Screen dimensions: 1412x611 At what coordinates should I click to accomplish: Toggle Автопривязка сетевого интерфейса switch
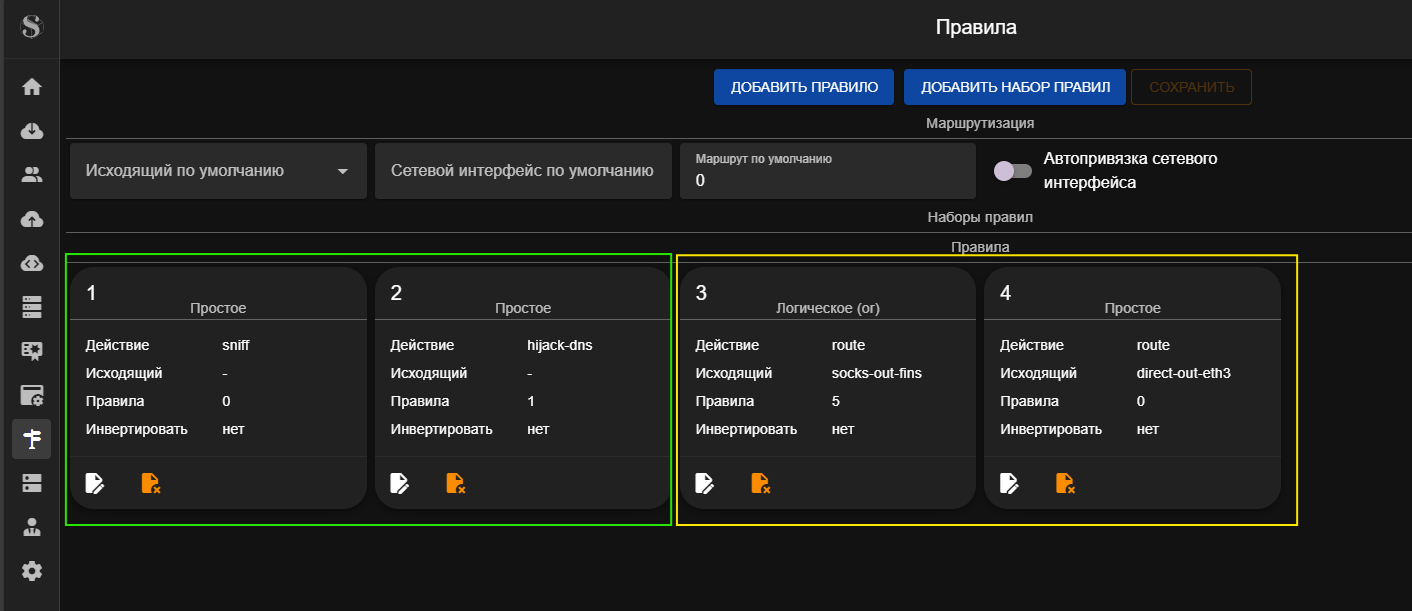click(1012, 171)
